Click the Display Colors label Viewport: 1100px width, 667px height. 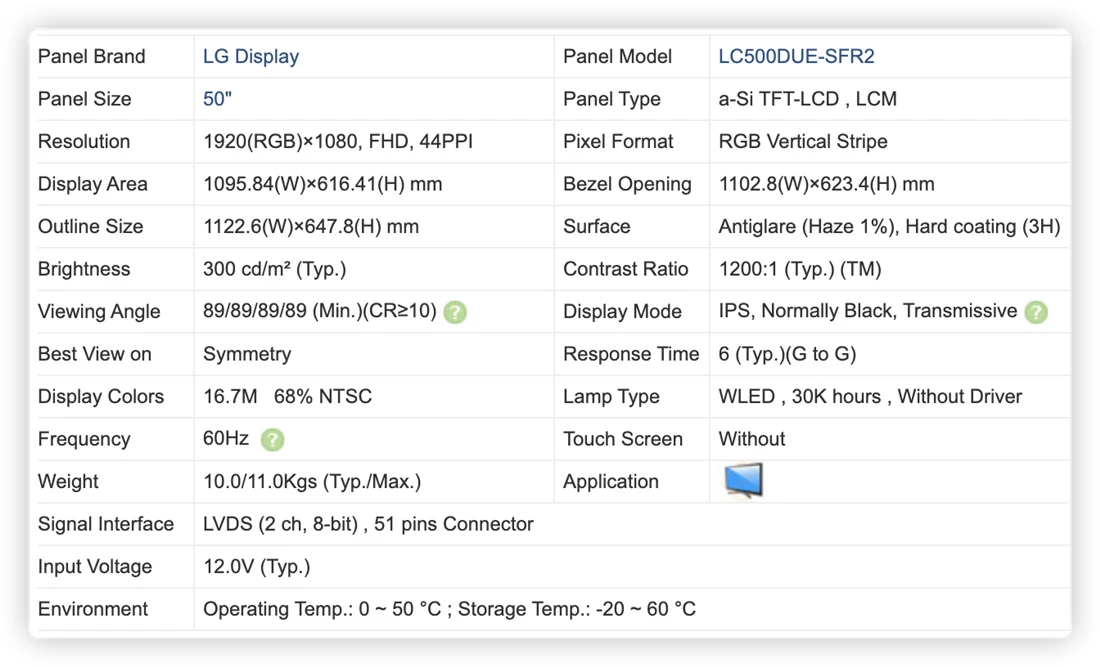click(x=101, y=397)
